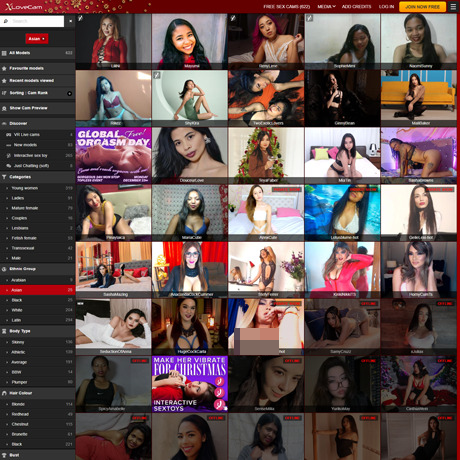Select Chestnut under Hair Colour

point(37,424)
